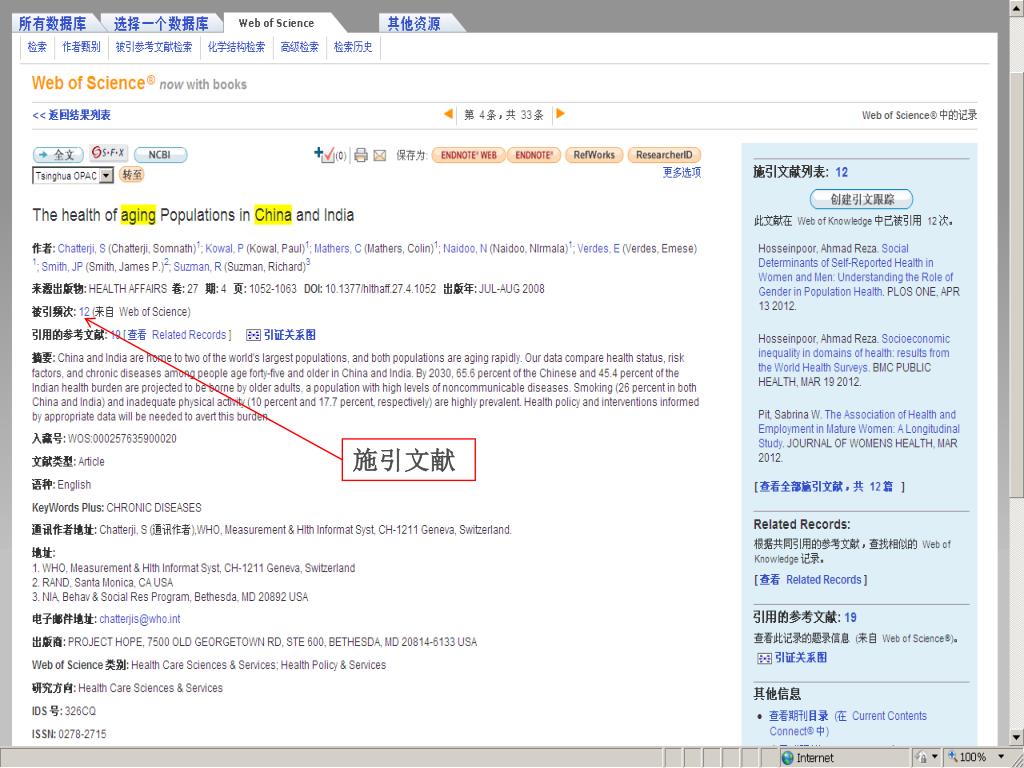The height and width of the screenshot is (768, 1024).
Task: Open the 作者甄别 menu item
Action: tap(81, 47)
